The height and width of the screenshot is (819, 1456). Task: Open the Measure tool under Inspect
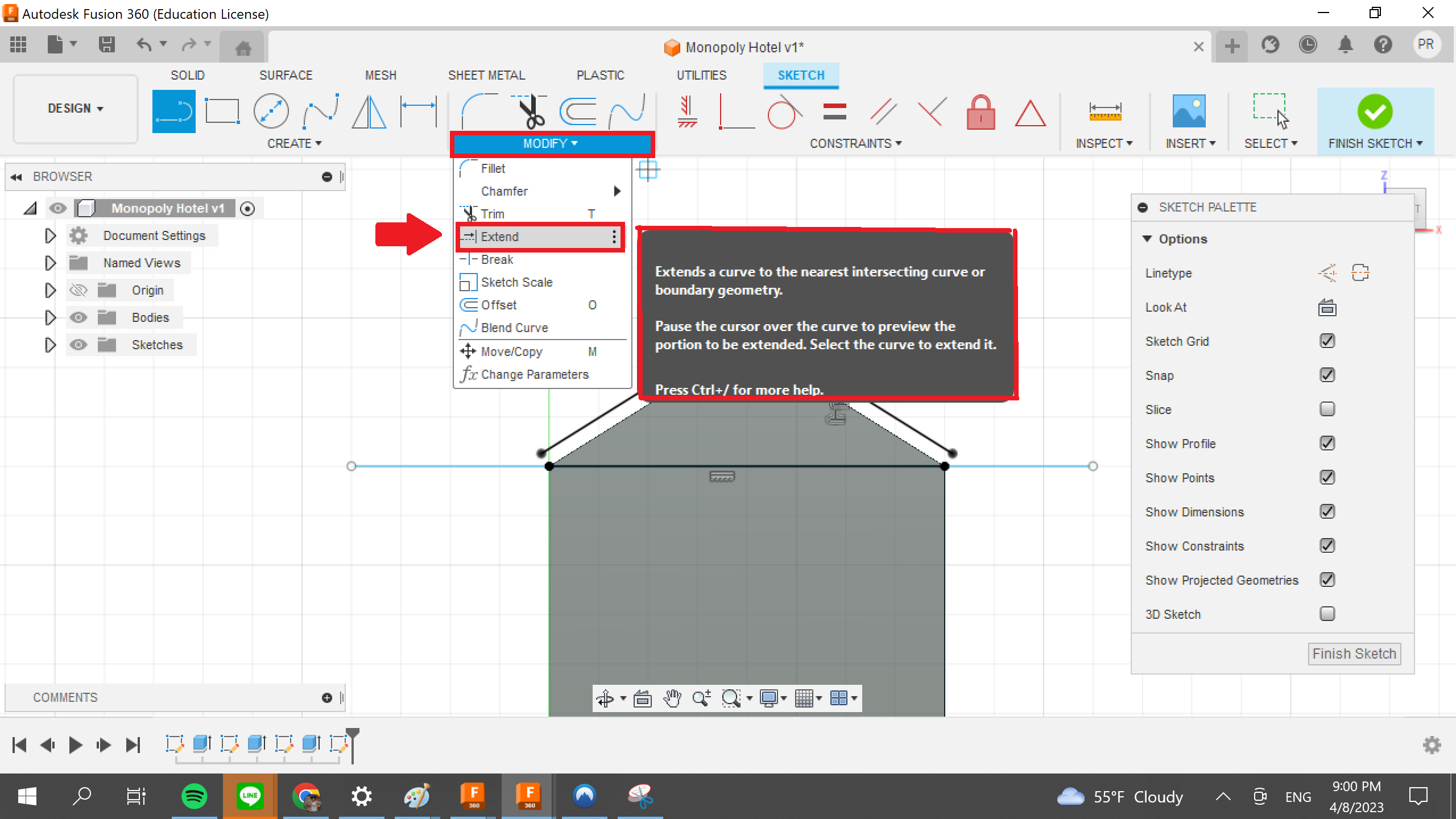(1104, 111)
